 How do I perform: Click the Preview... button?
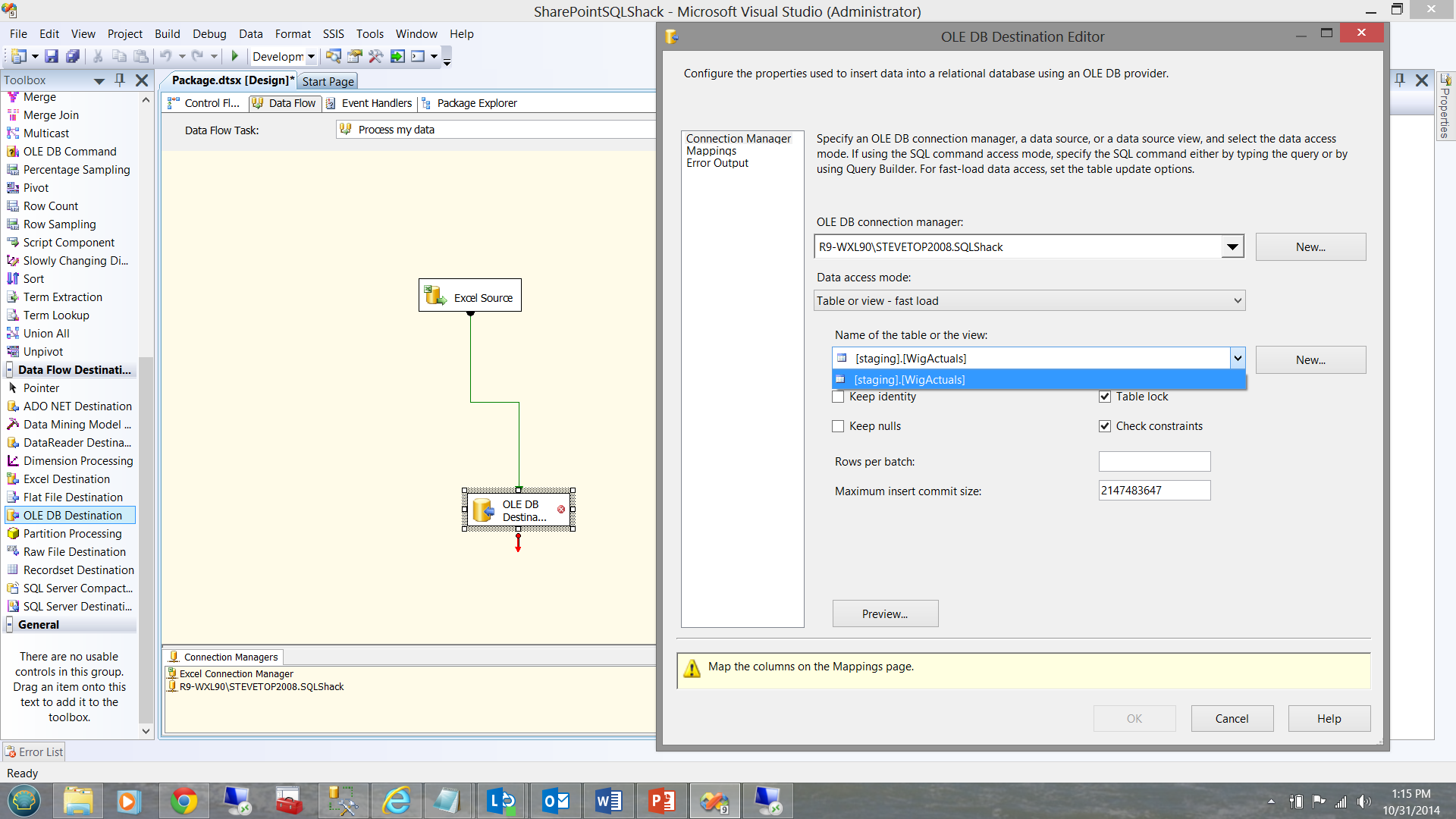tap(885, 614)
